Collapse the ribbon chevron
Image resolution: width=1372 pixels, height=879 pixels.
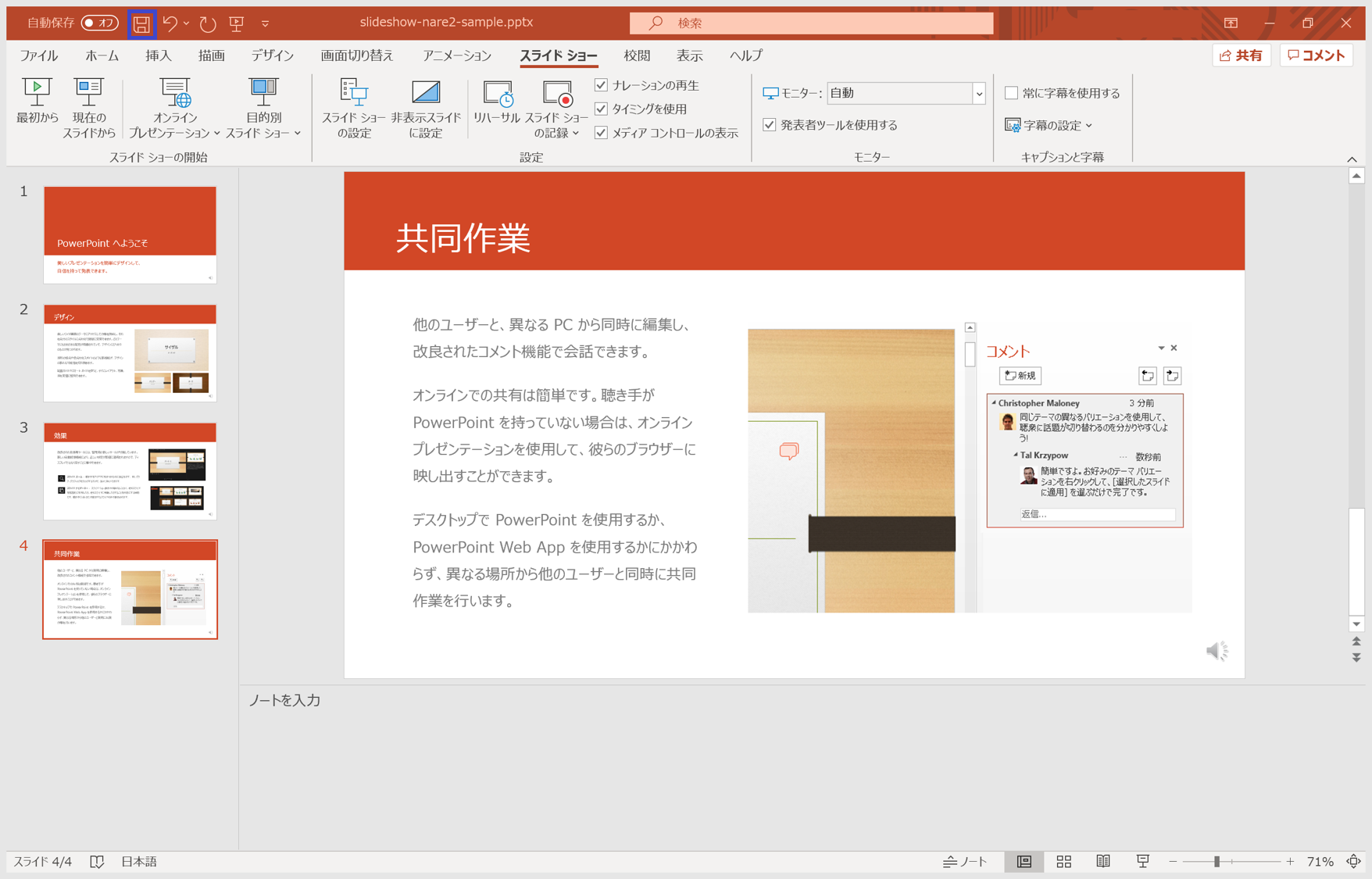[x=1352, y=159]
